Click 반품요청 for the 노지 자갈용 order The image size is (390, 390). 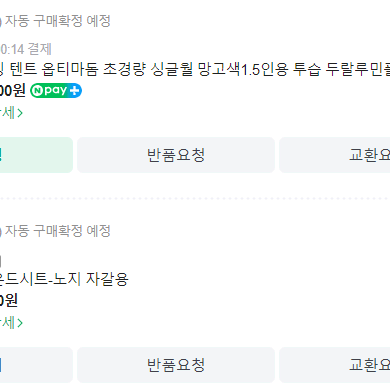pyautogui.click(x=176, y=365)
